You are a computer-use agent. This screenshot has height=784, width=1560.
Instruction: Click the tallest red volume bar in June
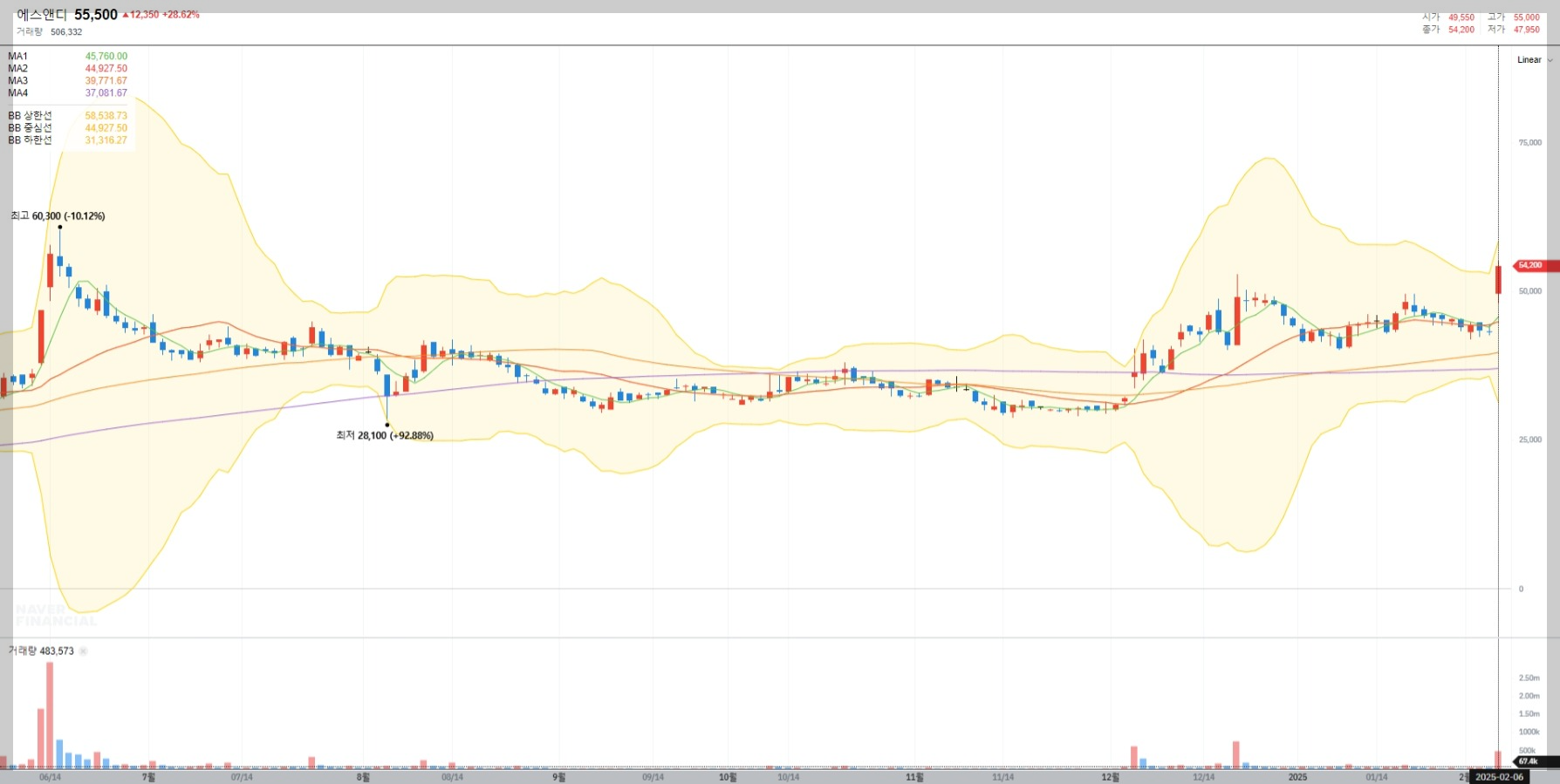pos(50,715)
